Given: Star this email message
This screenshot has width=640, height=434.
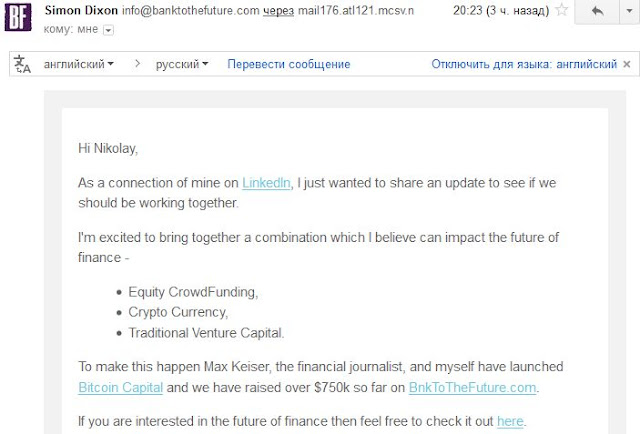Looking at the screenshot, I should [562, 9].
